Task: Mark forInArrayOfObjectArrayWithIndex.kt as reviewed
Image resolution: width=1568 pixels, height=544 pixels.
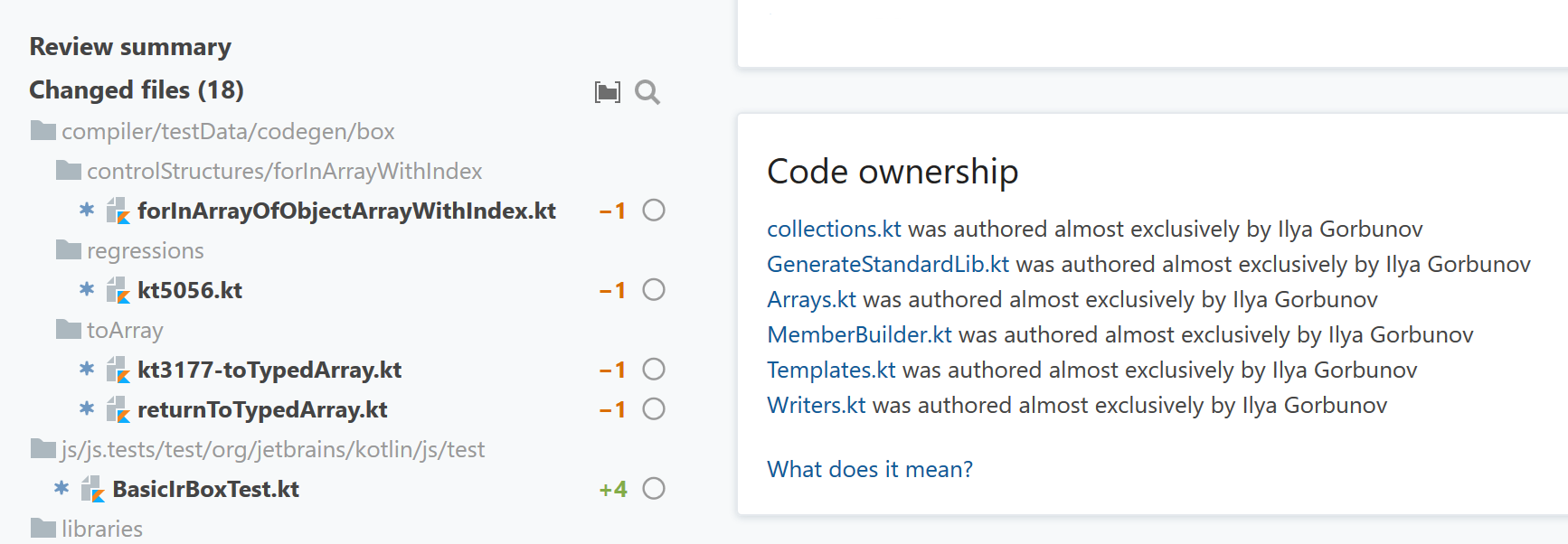Action: pyautogui.click(x=654, y=211)
